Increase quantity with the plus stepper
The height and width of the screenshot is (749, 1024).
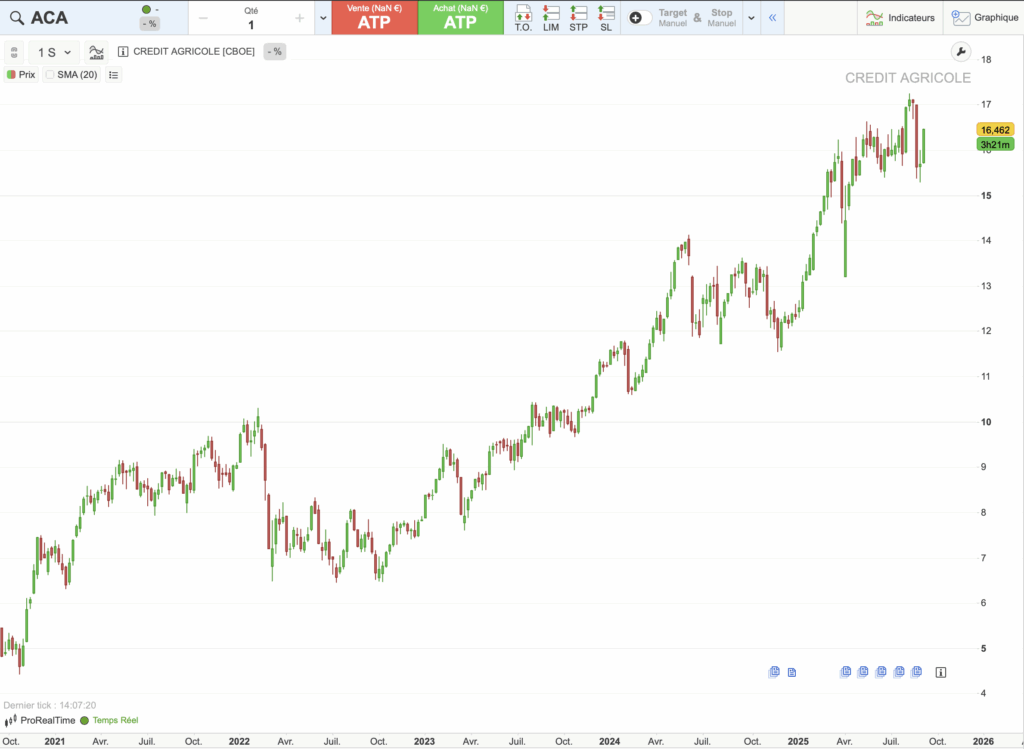coord(298,18)
